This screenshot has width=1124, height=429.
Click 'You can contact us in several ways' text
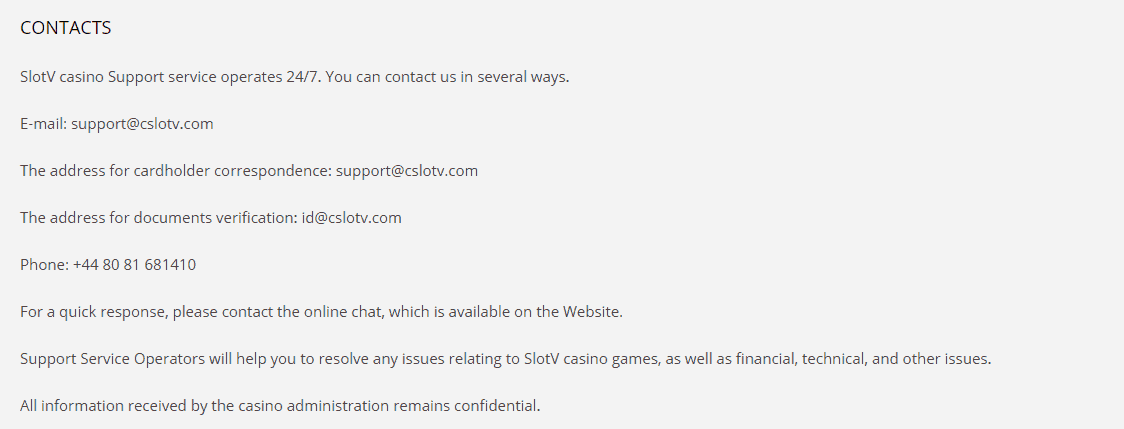coord(447,77)
